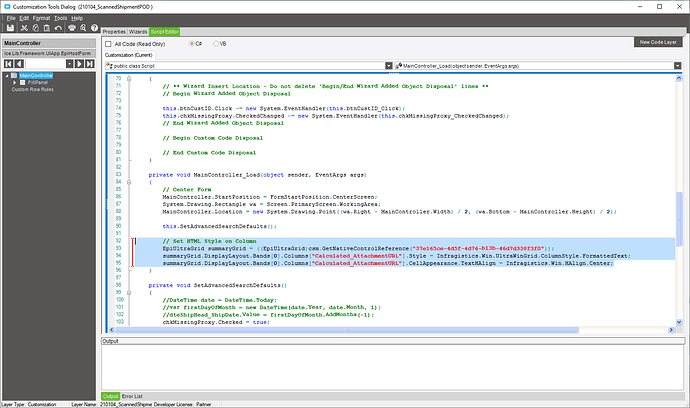Click the code editor scroll down arrow

pos(679,322)
